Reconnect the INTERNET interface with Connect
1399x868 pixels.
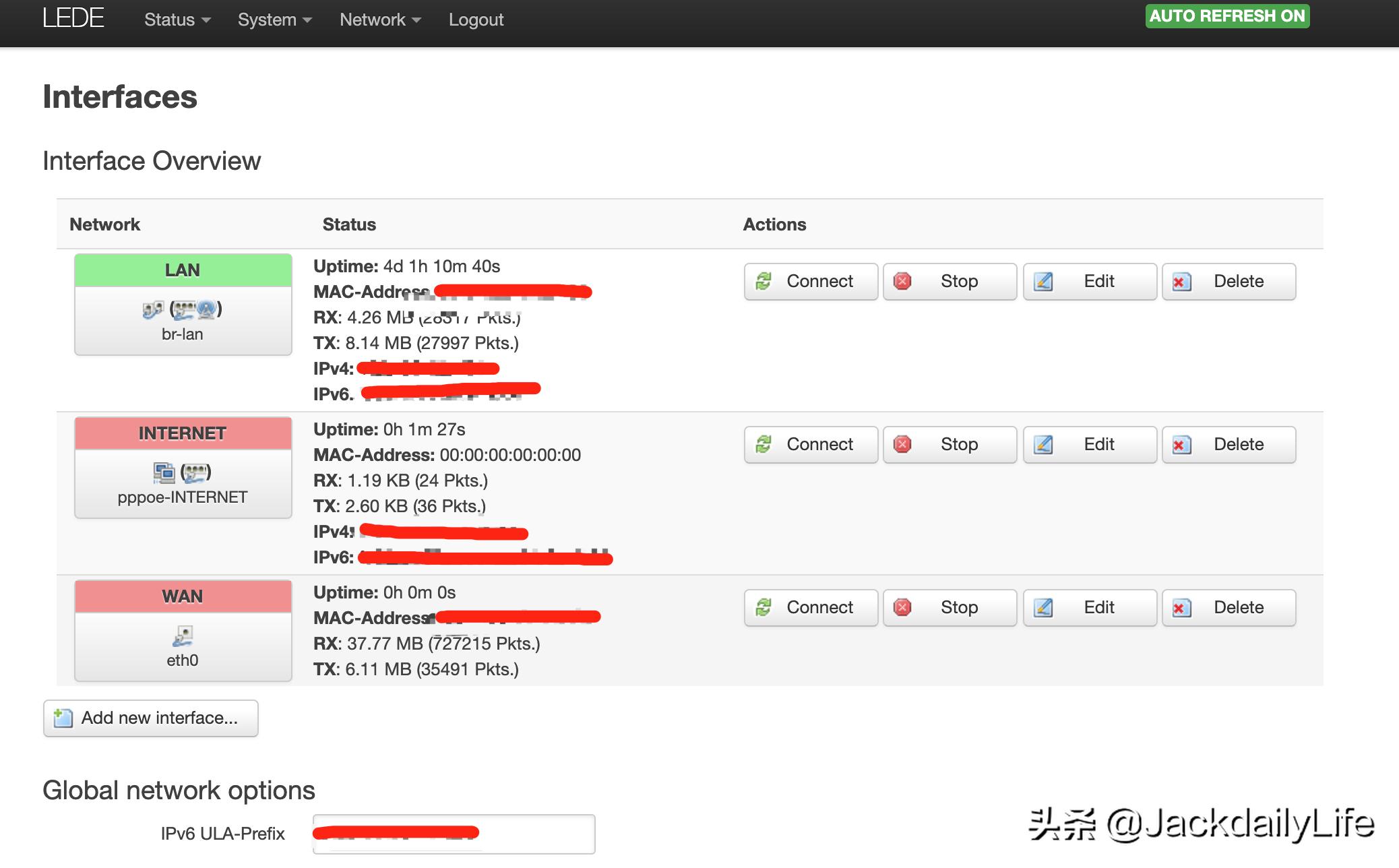(x=811, y=444)
